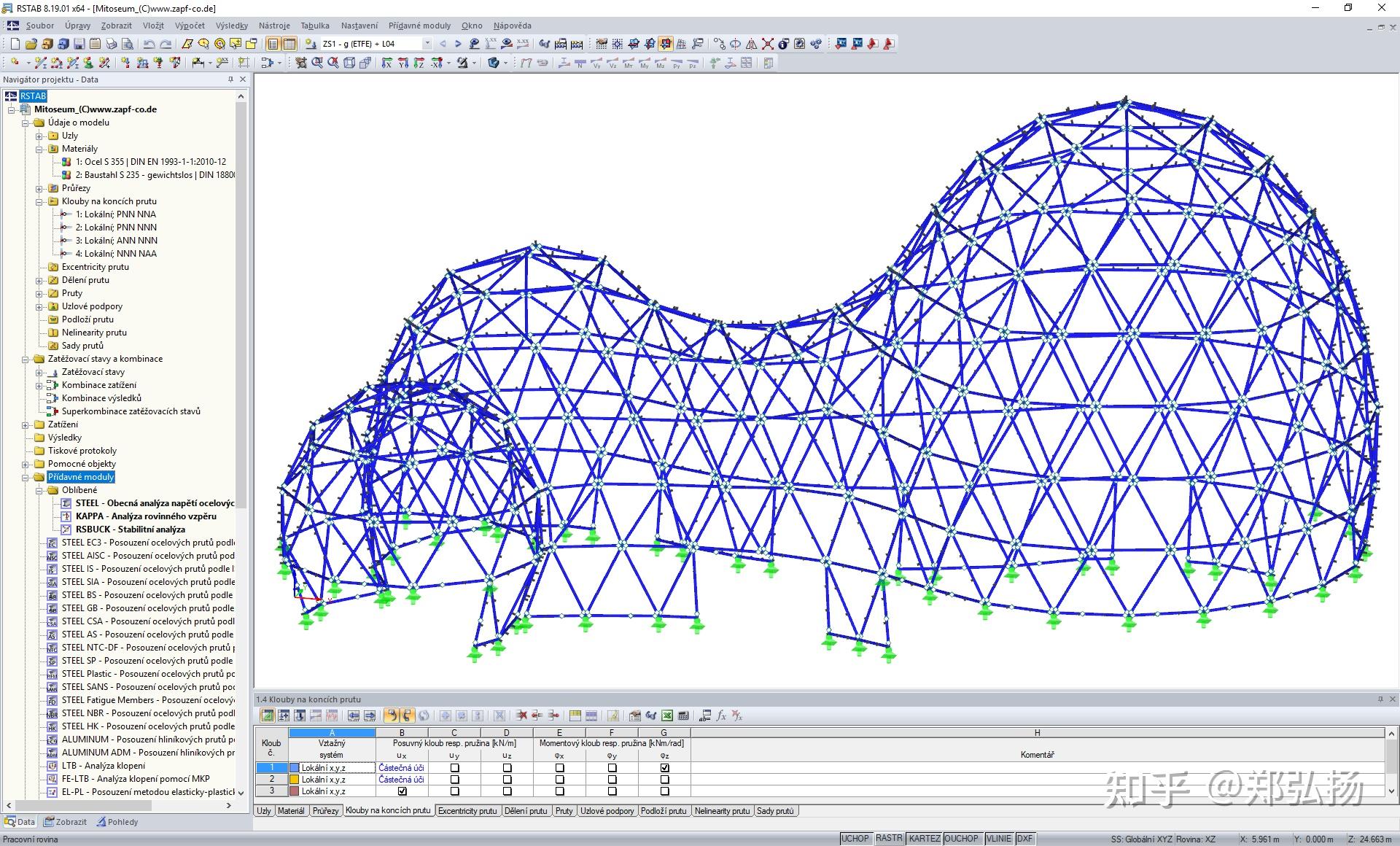Switch view in Z direction
Viewport: 1400px width, 846px height.
point(419,63)
